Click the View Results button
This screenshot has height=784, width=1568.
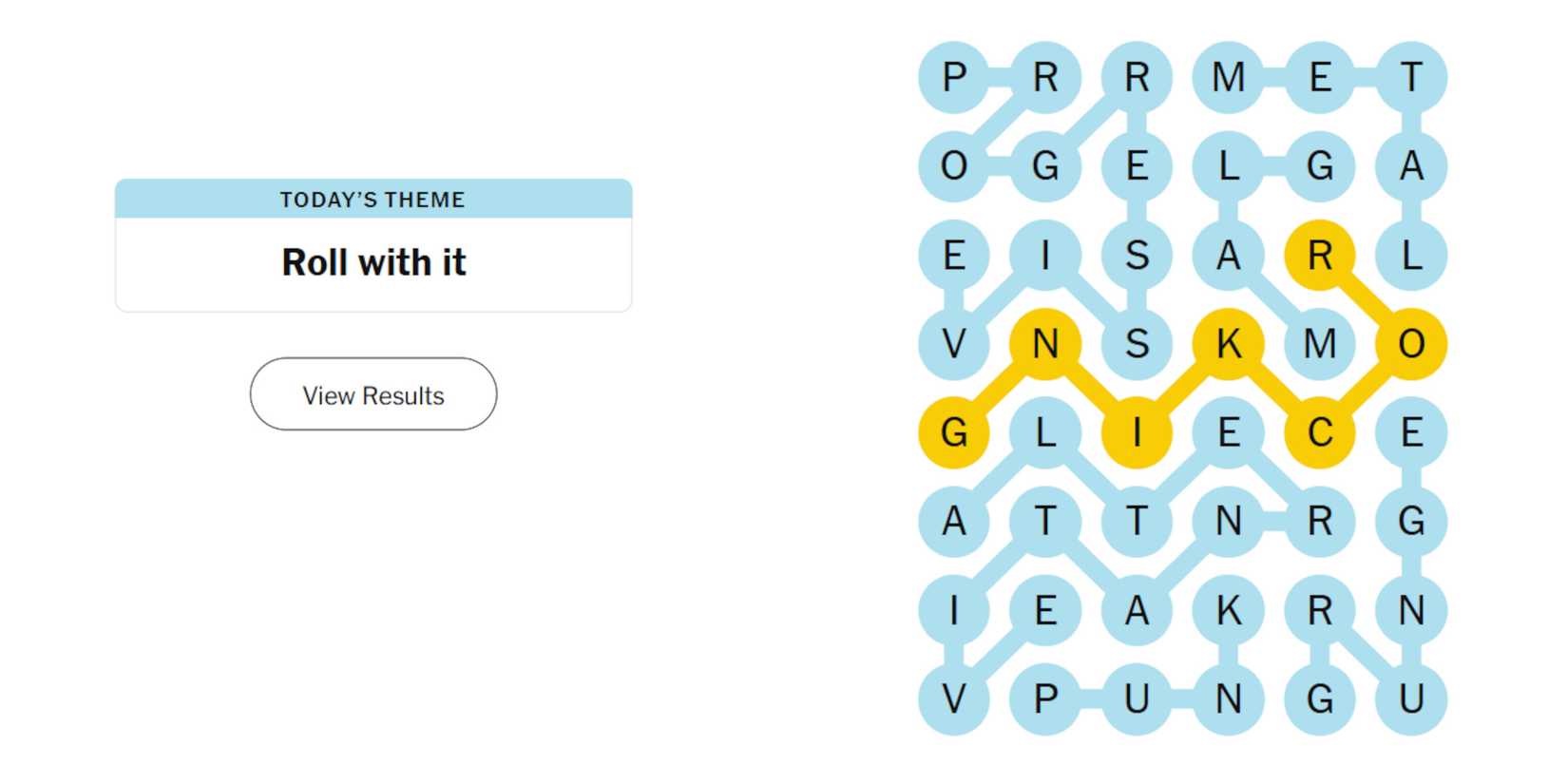(373, 394)
